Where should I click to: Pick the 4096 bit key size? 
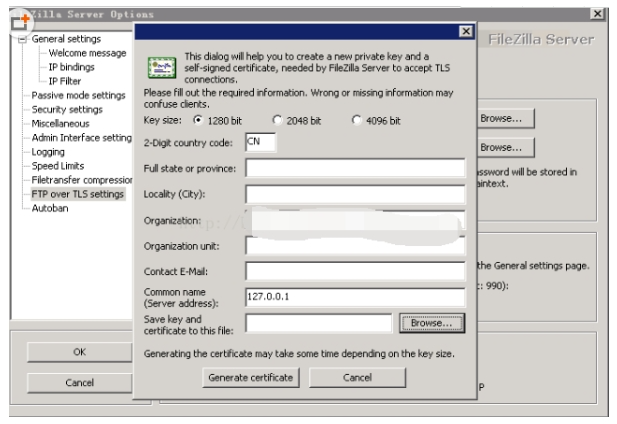(x=358, y=121)
